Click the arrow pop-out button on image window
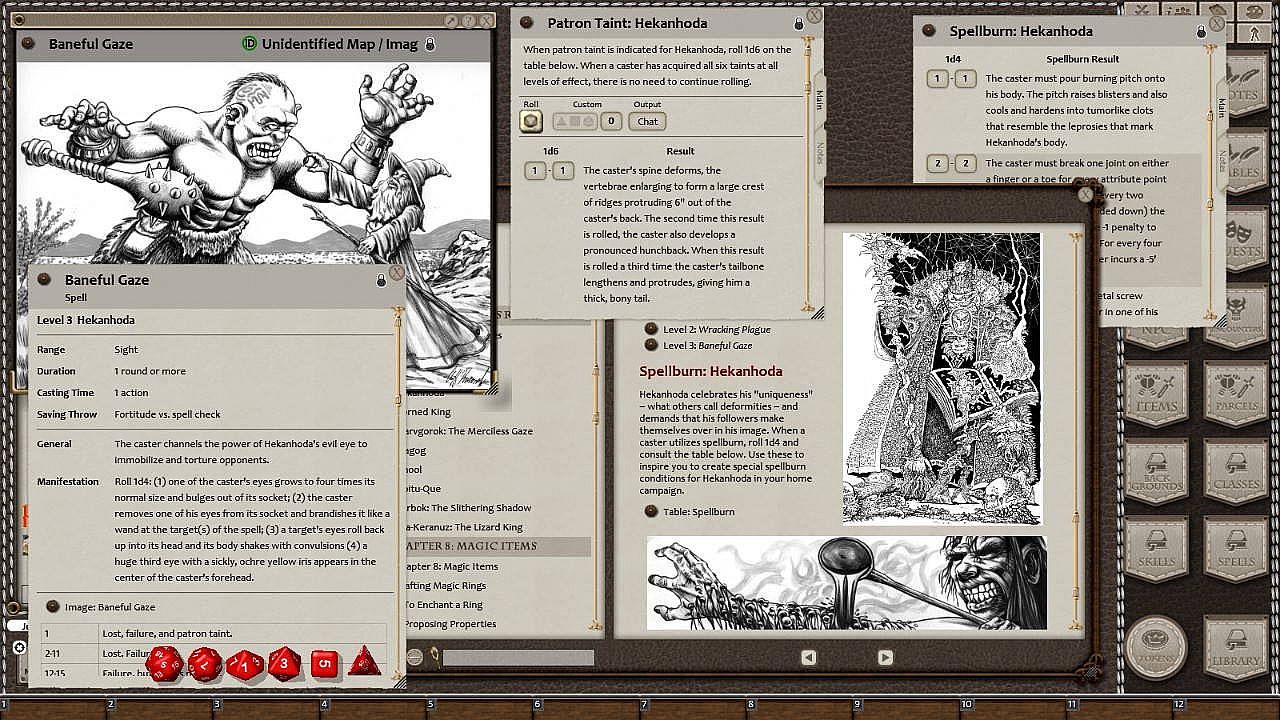The image size is (1280, 720). point(450,21)
